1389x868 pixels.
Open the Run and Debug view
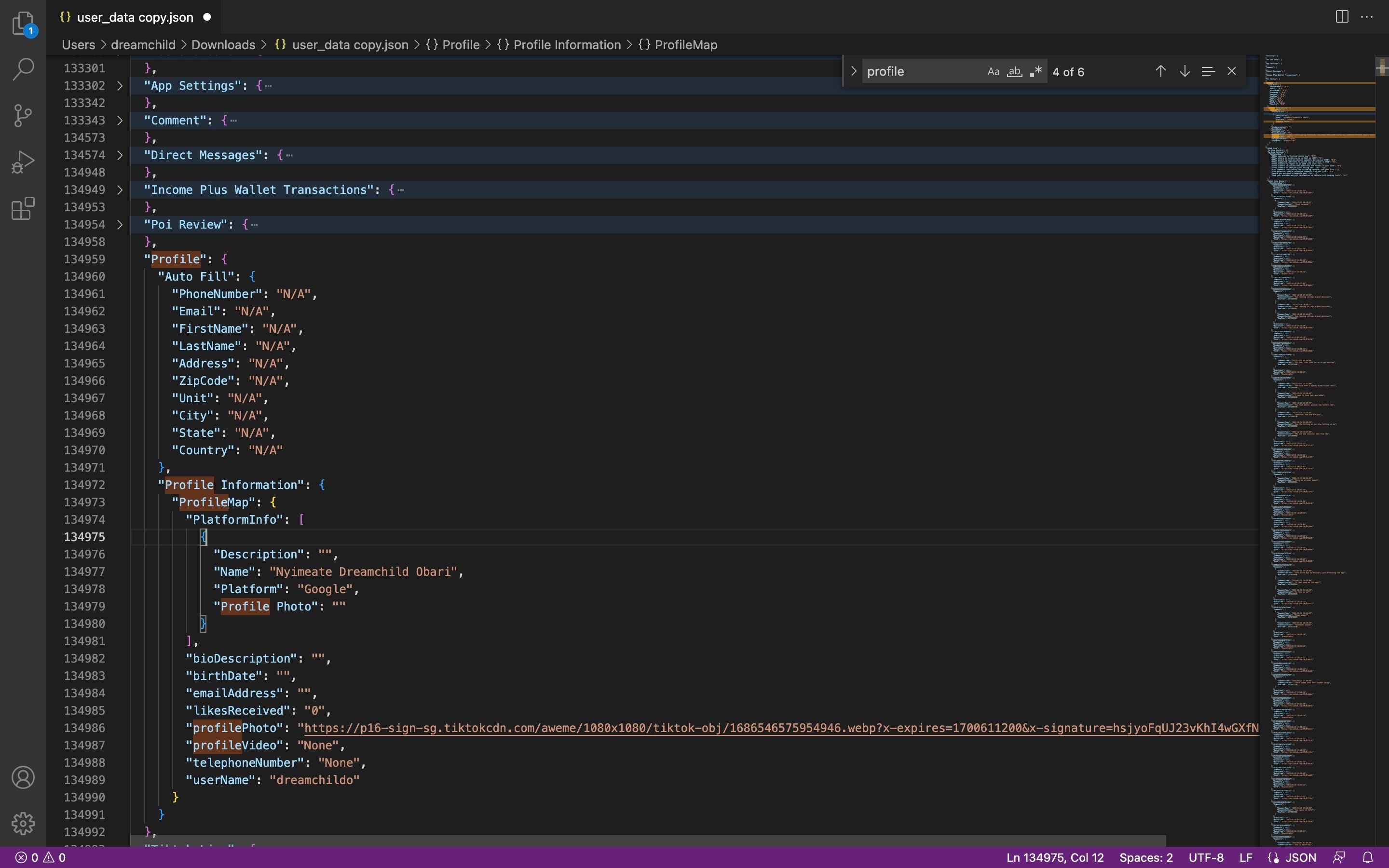(23, 162)
